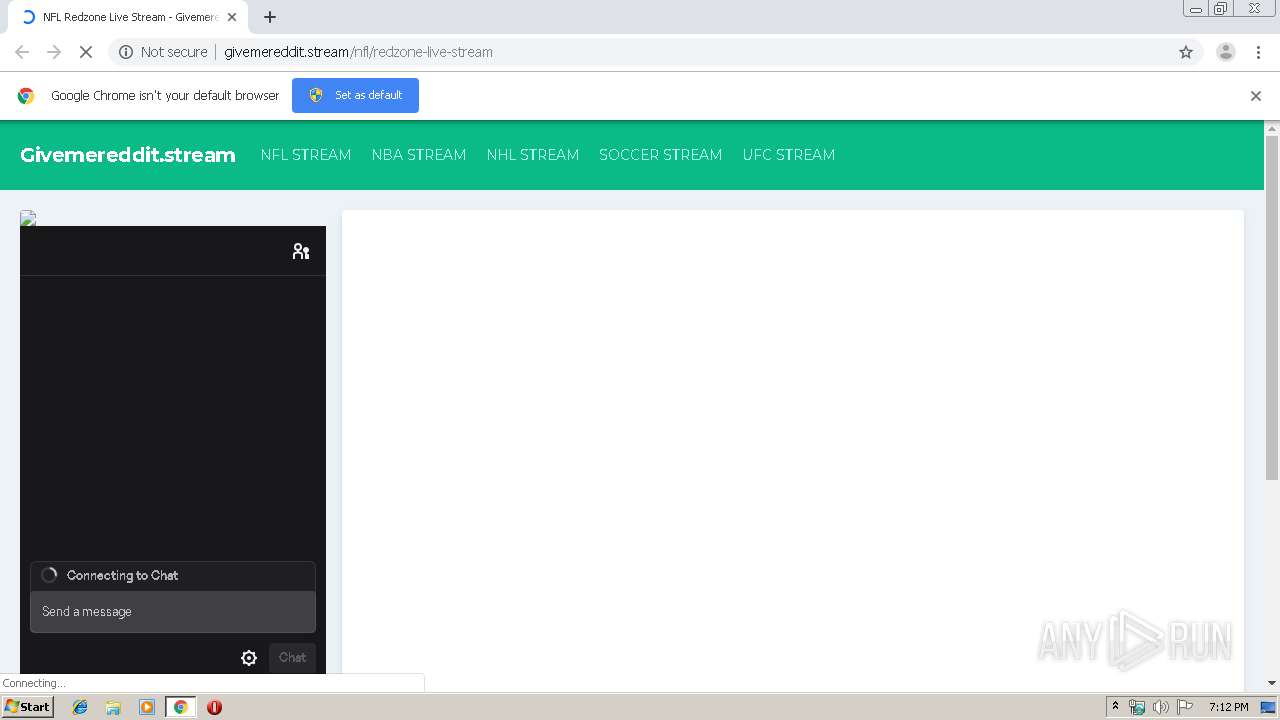Click the address bar URL

[358, 52]
